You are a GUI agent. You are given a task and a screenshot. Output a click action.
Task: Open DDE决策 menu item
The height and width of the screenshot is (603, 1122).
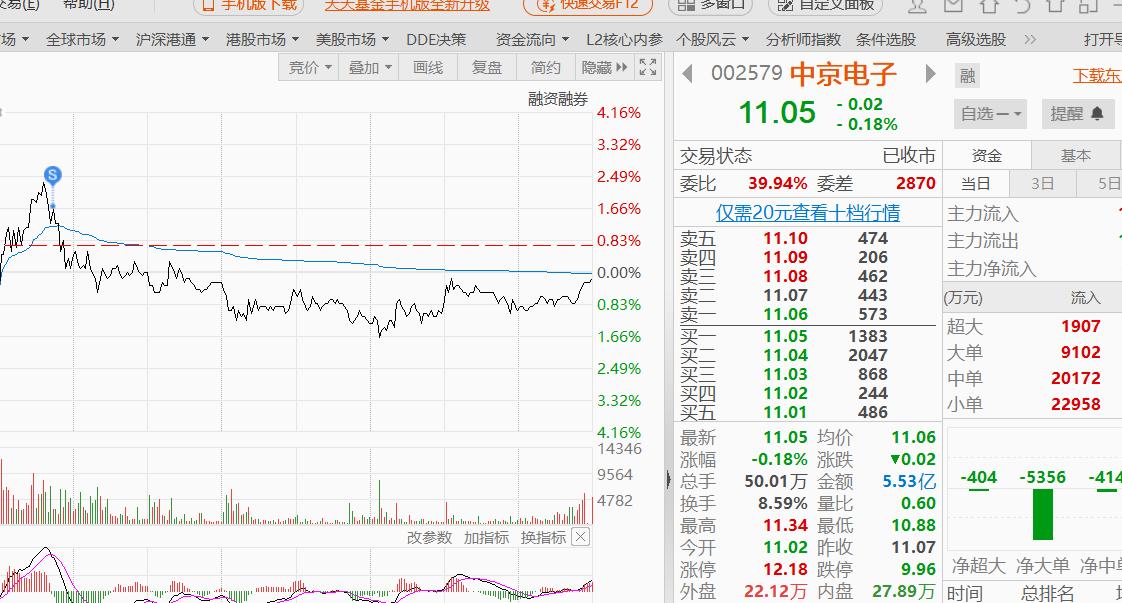[436, 39]
